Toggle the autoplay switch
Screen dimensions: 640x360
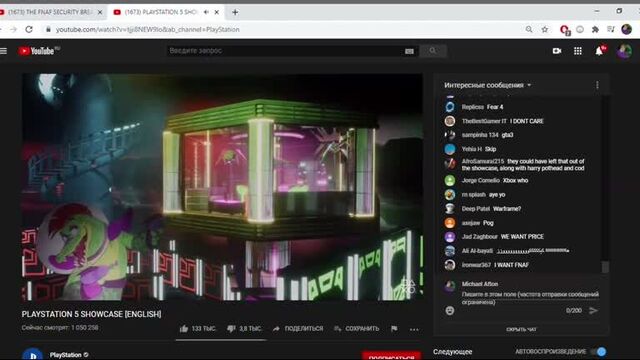[x=599, y=351]
